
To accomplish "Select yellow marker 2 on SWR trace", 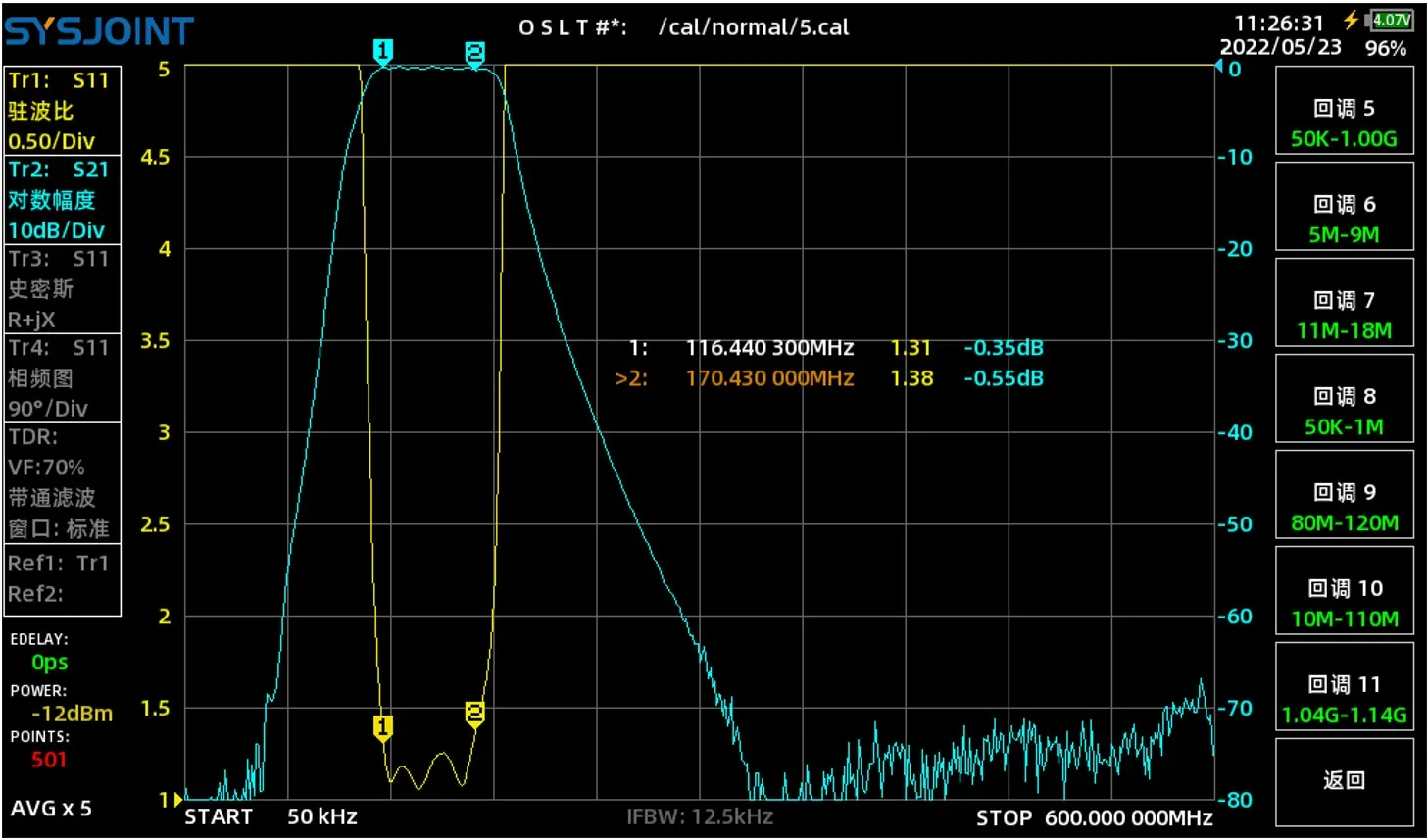I will click(x=474, y=715).
